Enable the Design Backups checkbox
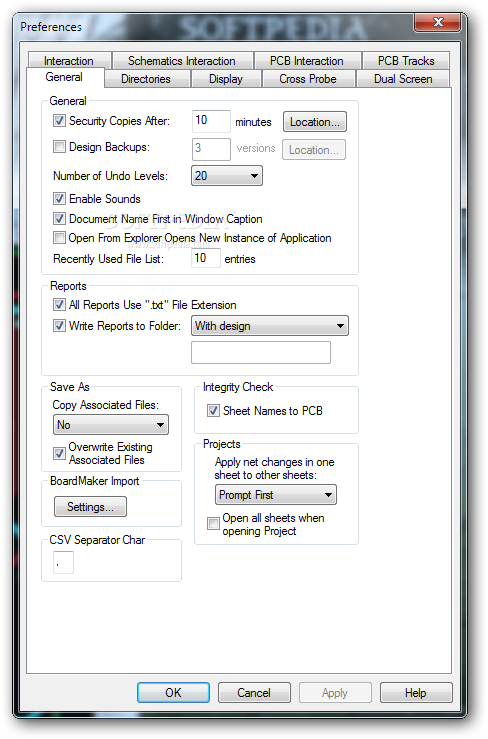The height and width of the screenshot is (739, 488). point(59,147)
